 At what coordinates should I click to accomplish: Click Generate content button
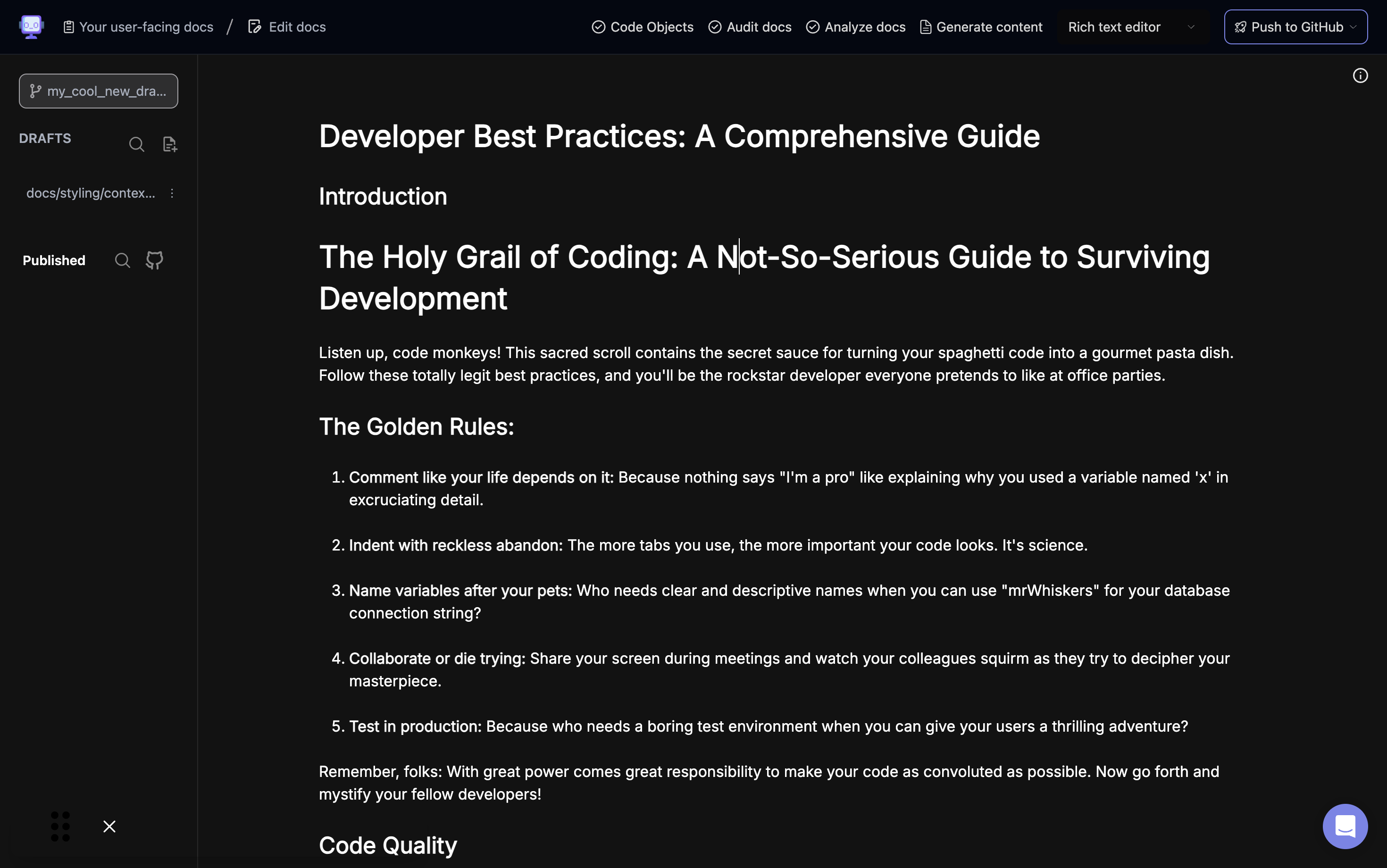point(981,27)
